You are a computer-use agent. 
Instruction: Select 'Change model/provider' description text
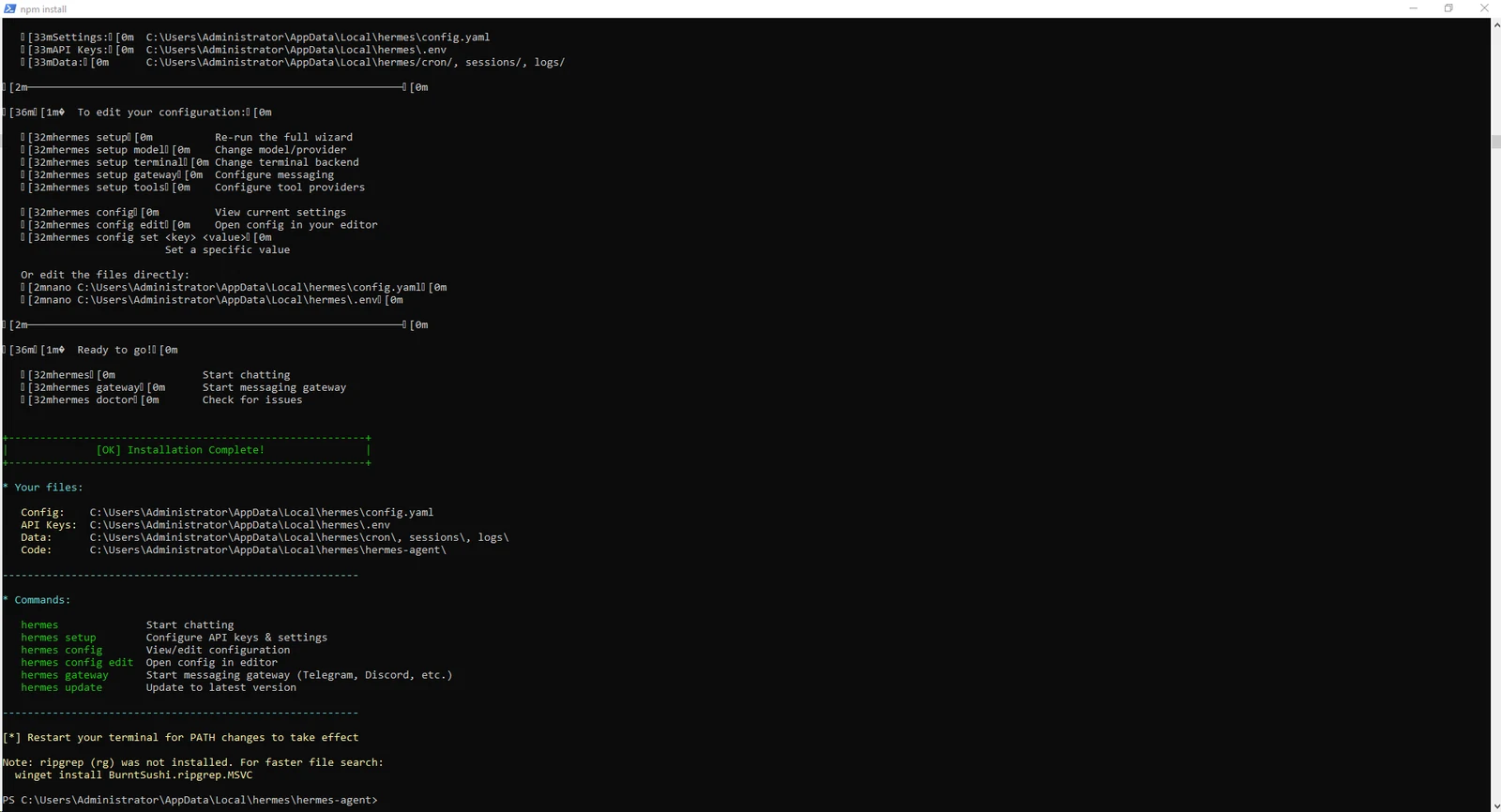tap(280, 150)
